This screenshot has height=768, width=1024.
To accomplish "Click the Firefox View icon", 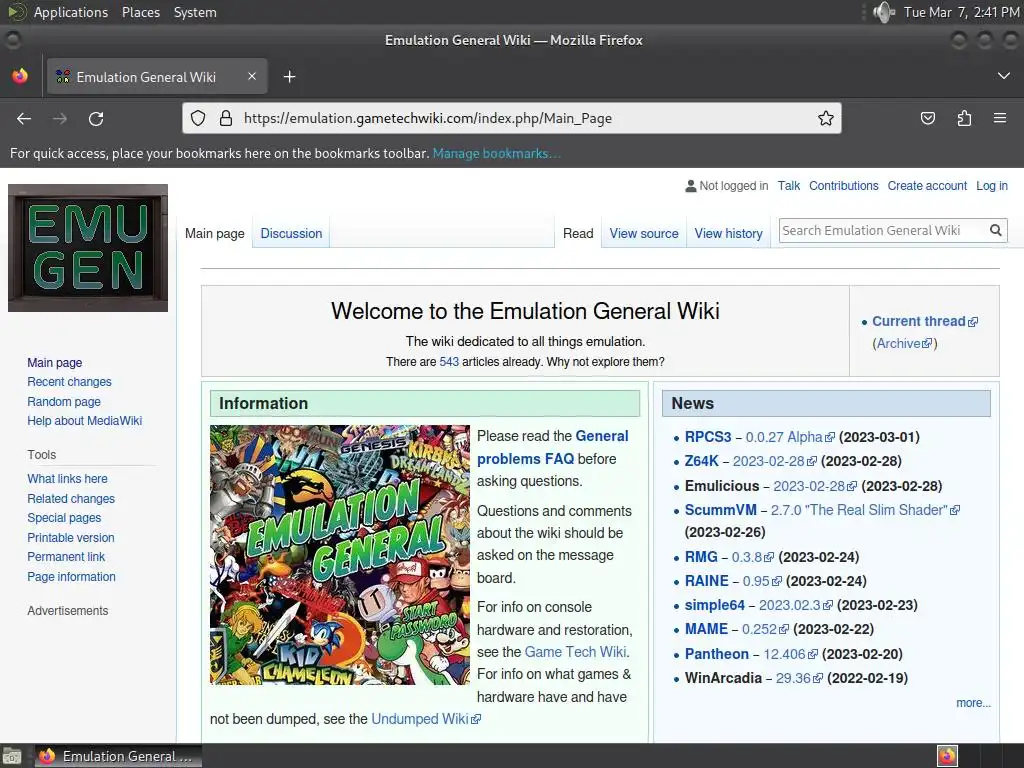I will click(x=20, y=76).
